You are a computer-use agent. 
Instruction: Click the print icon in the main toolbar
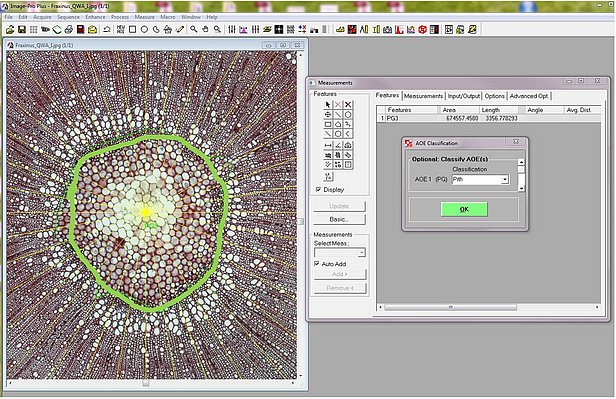69,29
